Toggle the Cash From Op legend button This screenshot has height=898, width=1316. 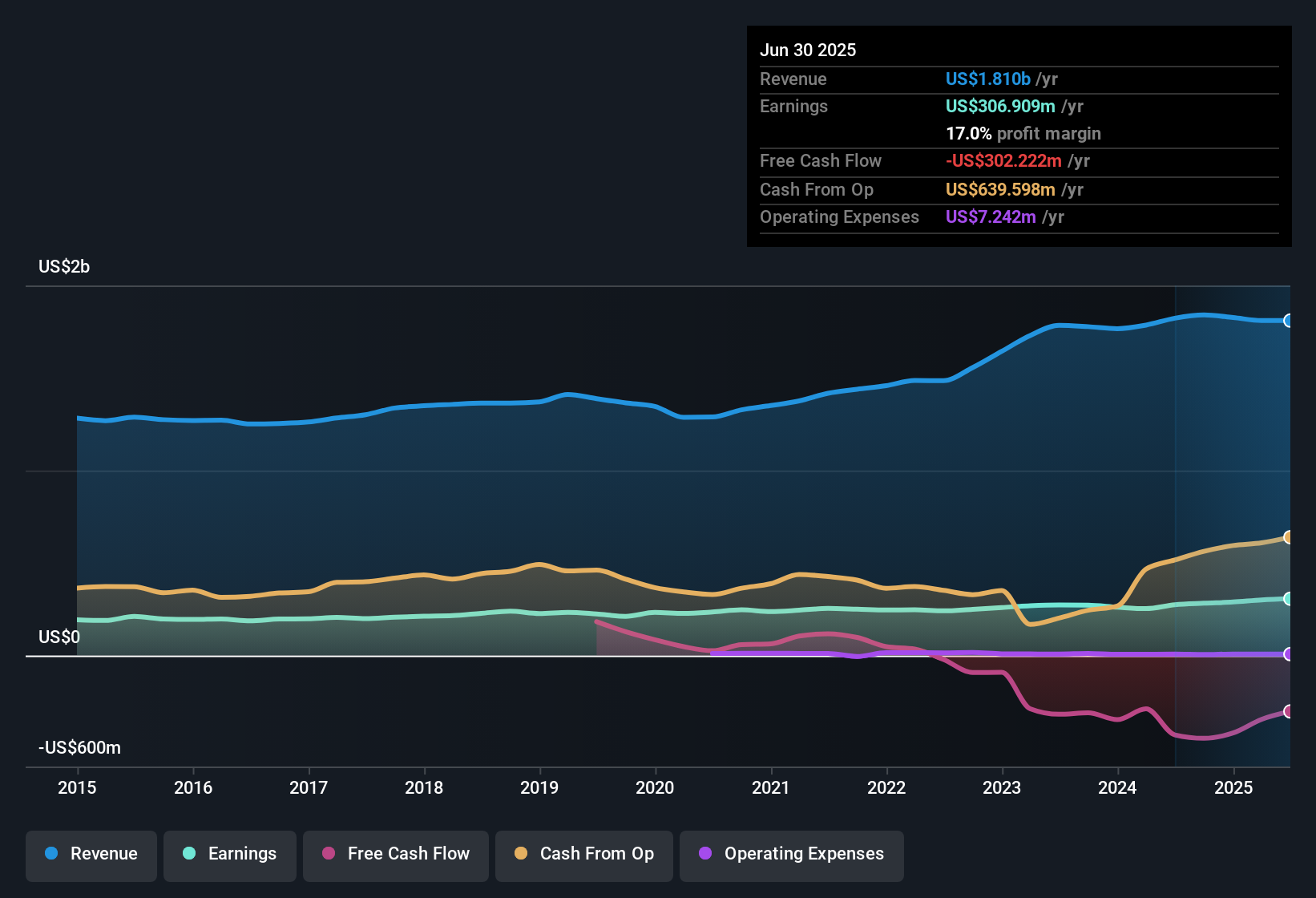point(584,855)
